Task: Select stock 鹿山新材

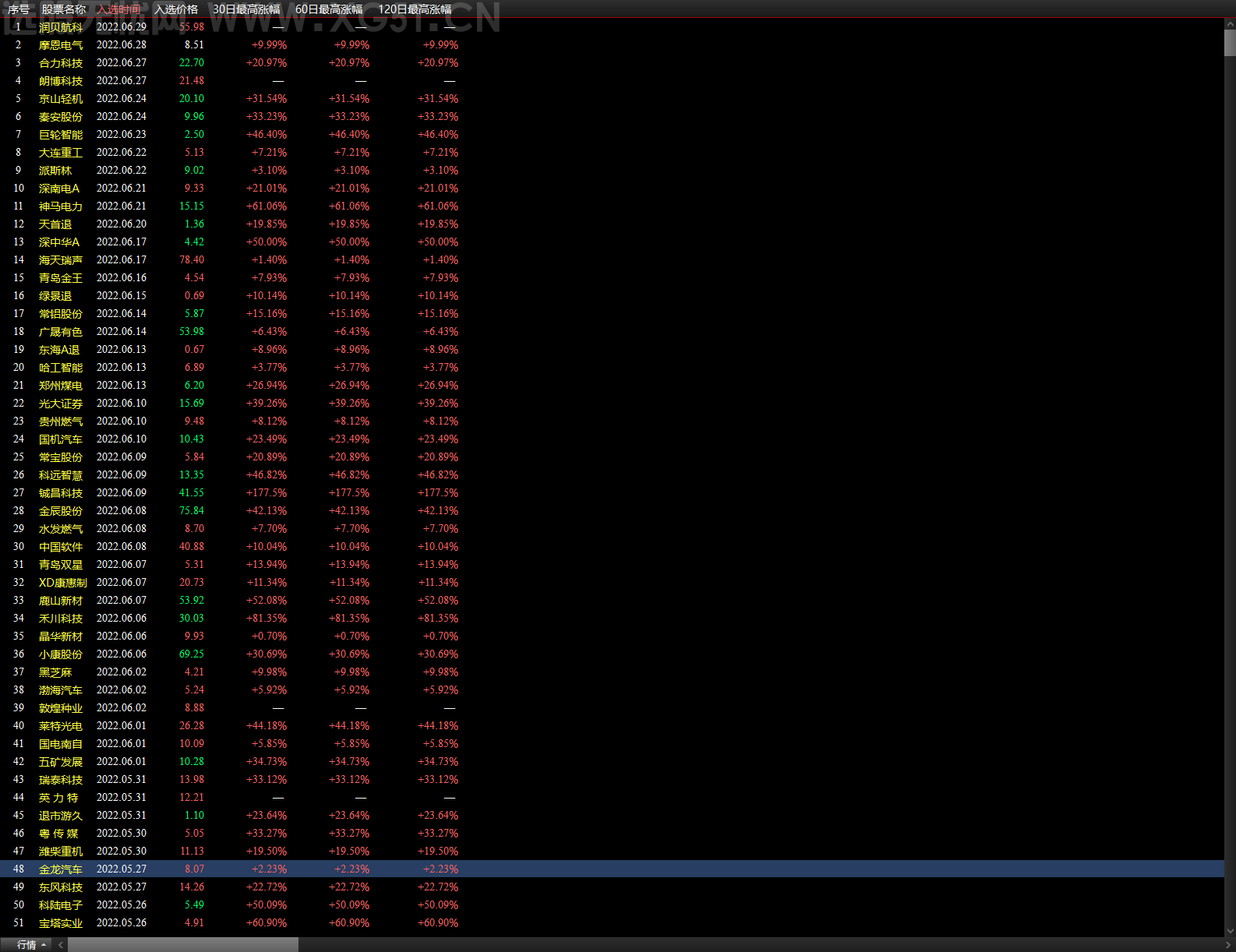Action: (61, 601)
